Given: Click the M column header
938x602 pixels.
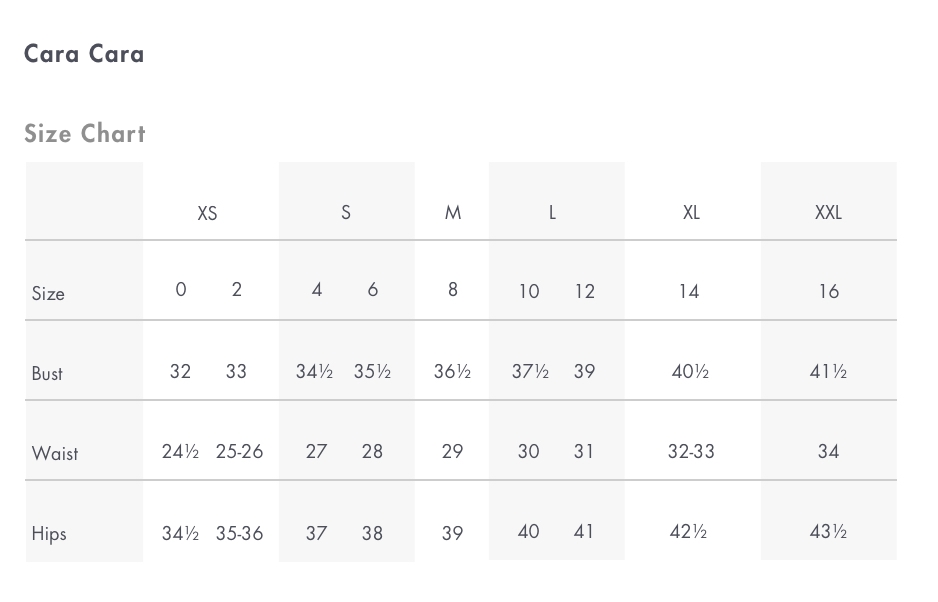Looking at the screenshot, I should [453, 212].
